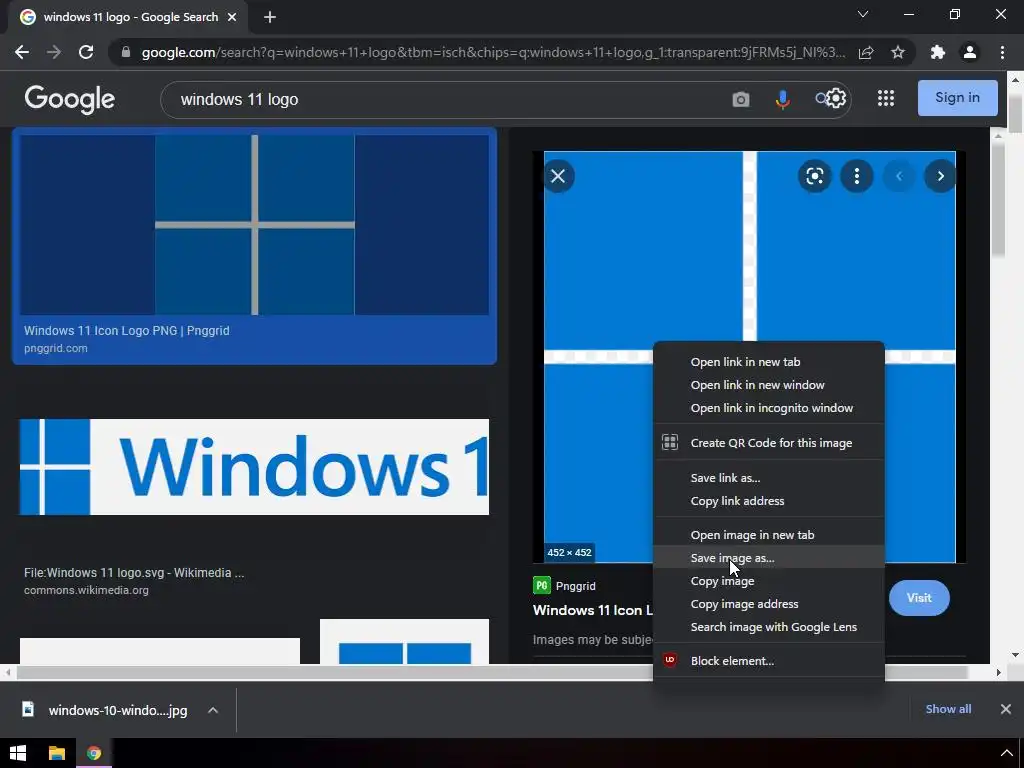This screenshot has width=1024, height=768.
Task: Click search by image camera icon
Action: tap(741, 99)
